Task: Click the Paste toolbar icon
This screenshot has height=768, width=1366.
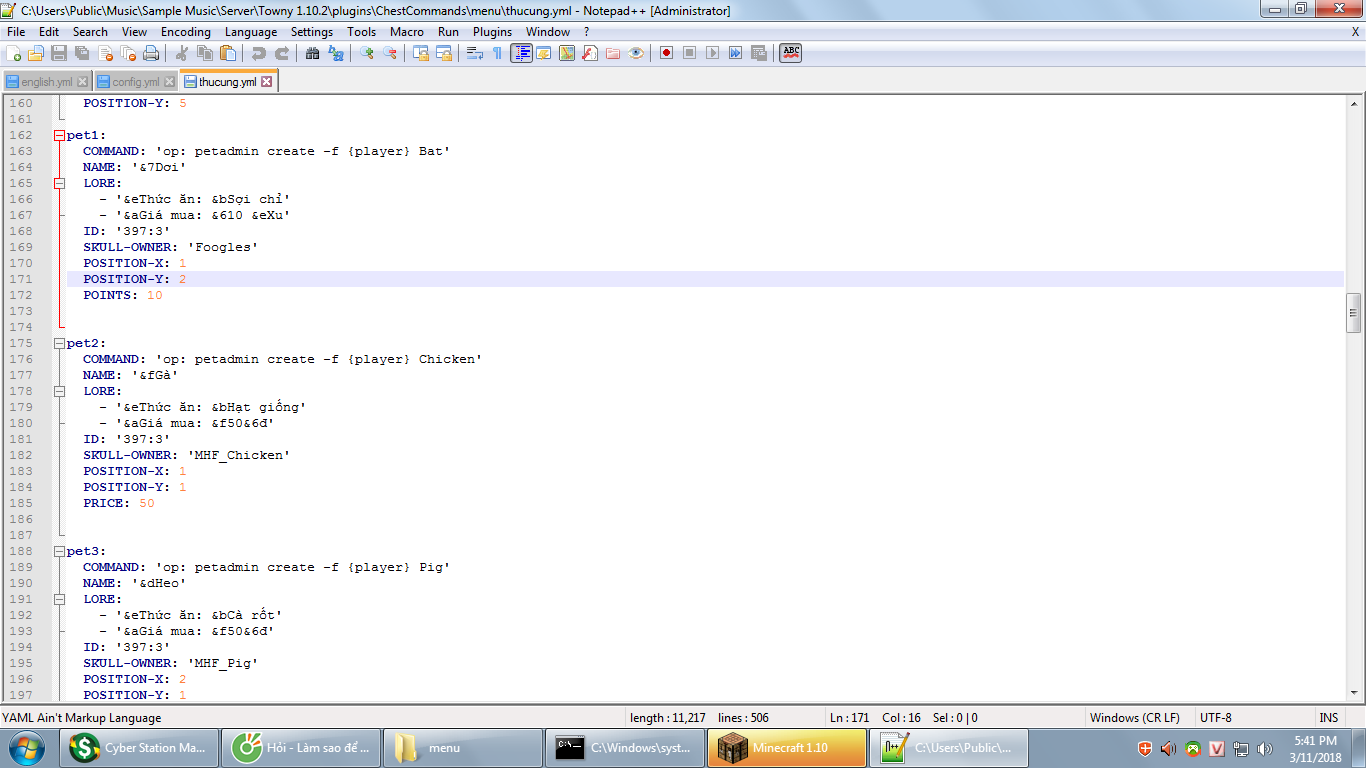Action: [x=228, y=53]
